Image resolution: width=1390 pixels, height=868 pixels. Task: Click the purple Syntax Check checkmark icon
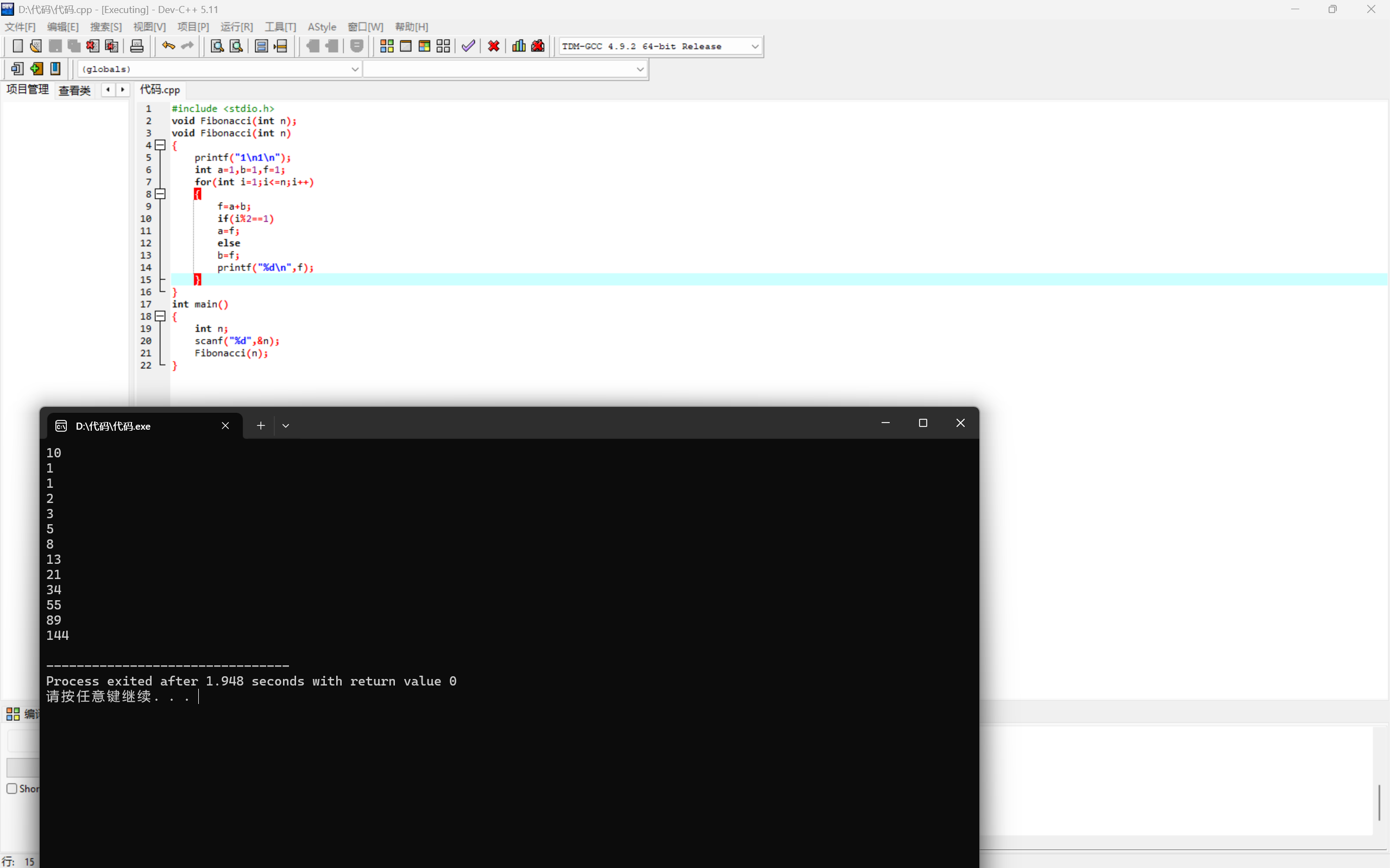tap(468, 46)
